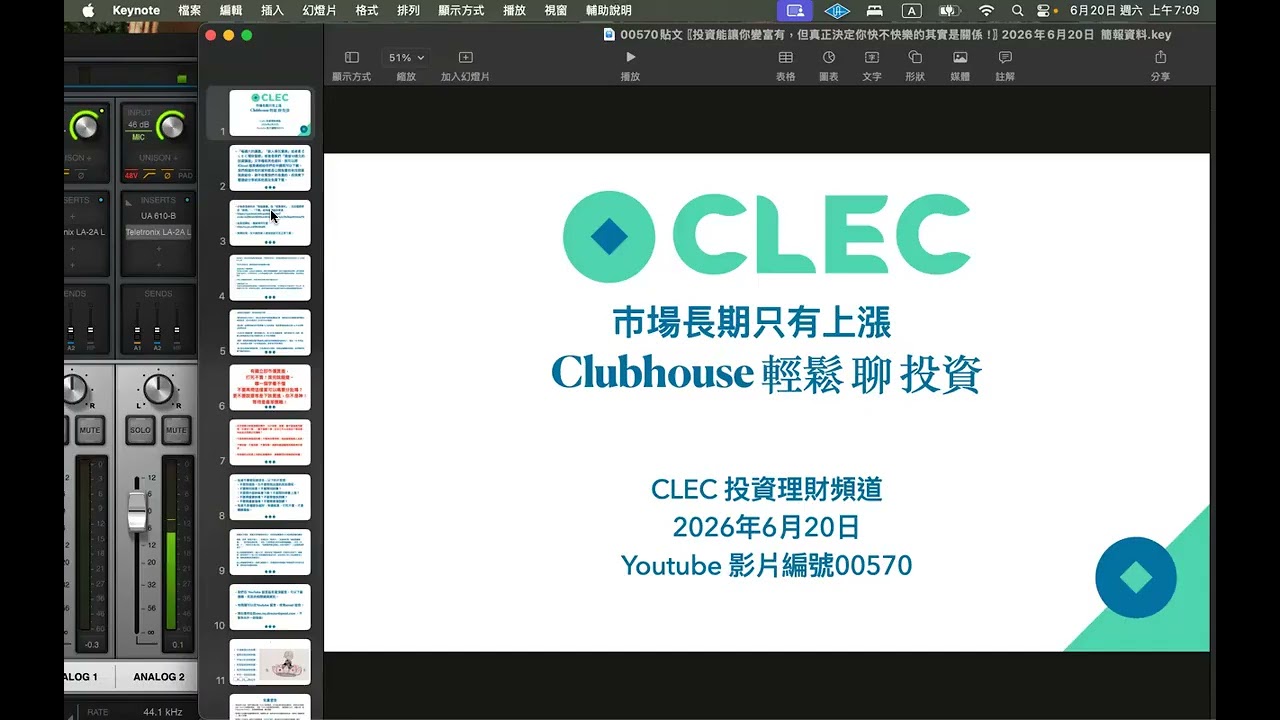Click the document title 00570貼文 in title bar
The width and height of the screenshot is (1280, 720).
[895, 34]
